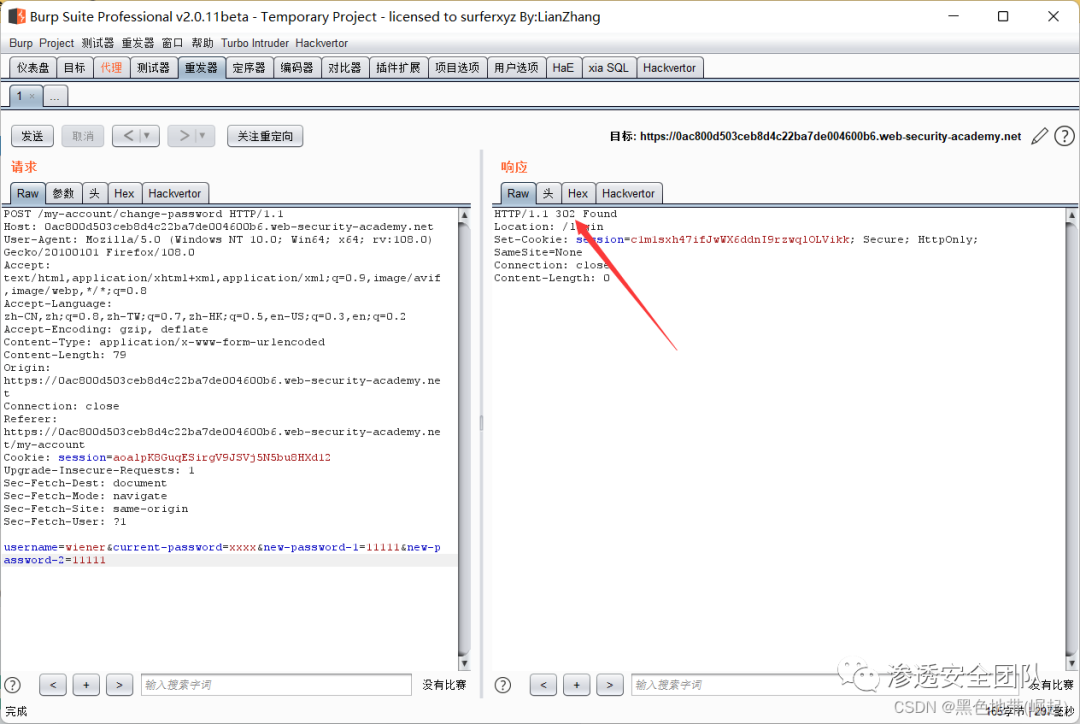Viewport: 1080px width, 724px height.
Task: Open the Project menu
Action: point(56,43)
